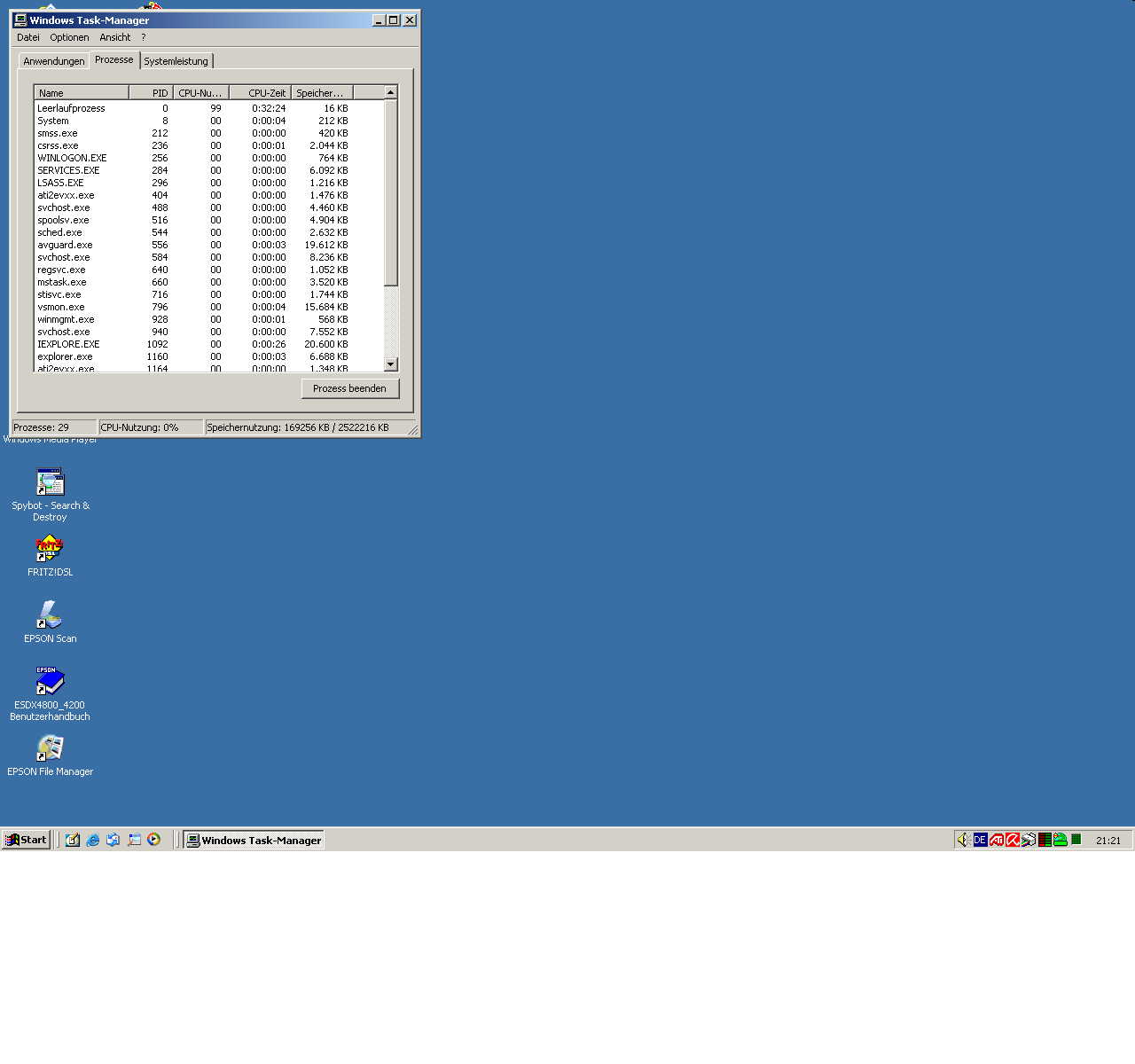Open the EPSON Scan desktop icon

click(50, 622)
